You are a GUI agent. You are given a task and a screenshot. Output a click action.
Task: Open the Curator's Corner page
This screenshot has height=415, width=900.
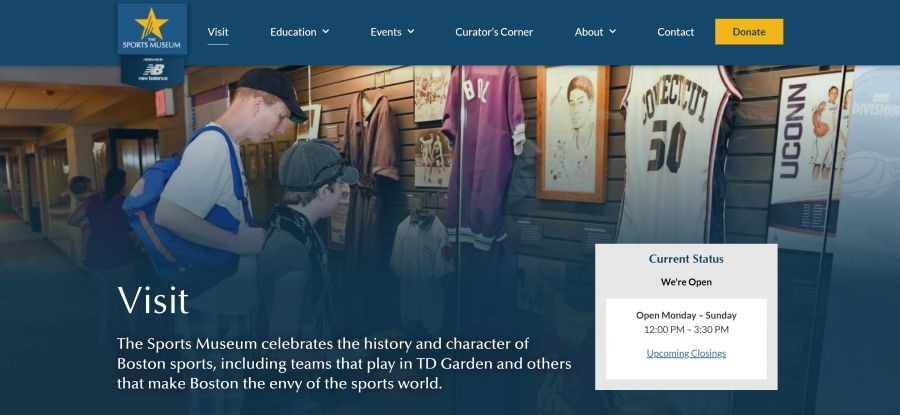click(494, 32)
